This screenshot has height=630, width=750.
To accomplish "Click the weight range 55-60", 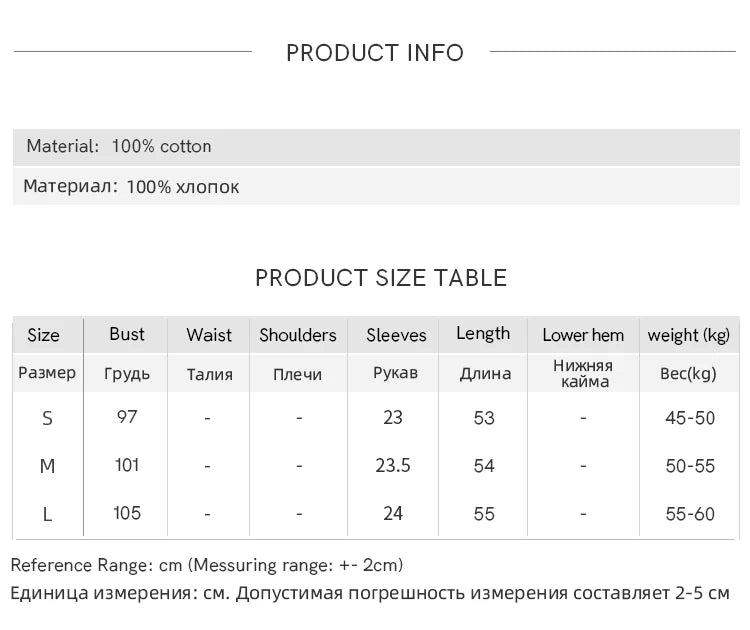I will tap(690, 514).
